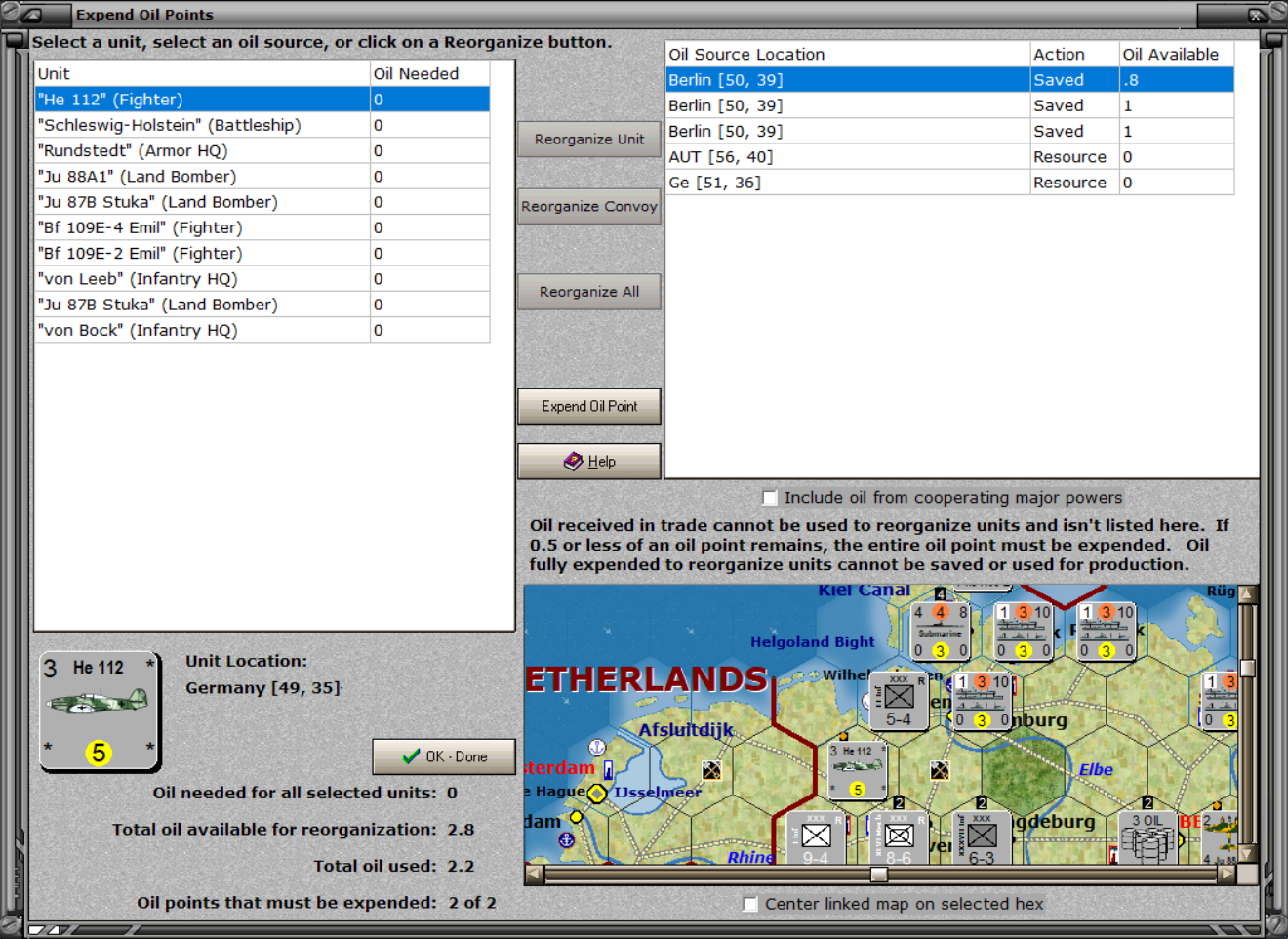
Task: Click Reorganize Unit button
Action: coord(589,140)
